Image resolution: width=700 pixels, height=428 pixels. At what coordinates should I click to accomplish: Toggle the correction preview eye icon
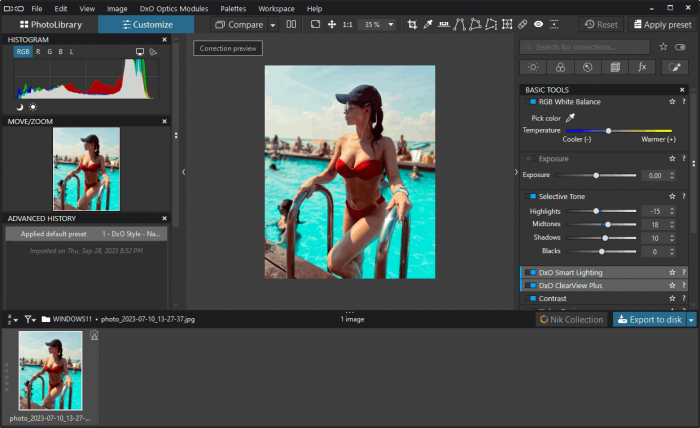(x=539, y=24)
